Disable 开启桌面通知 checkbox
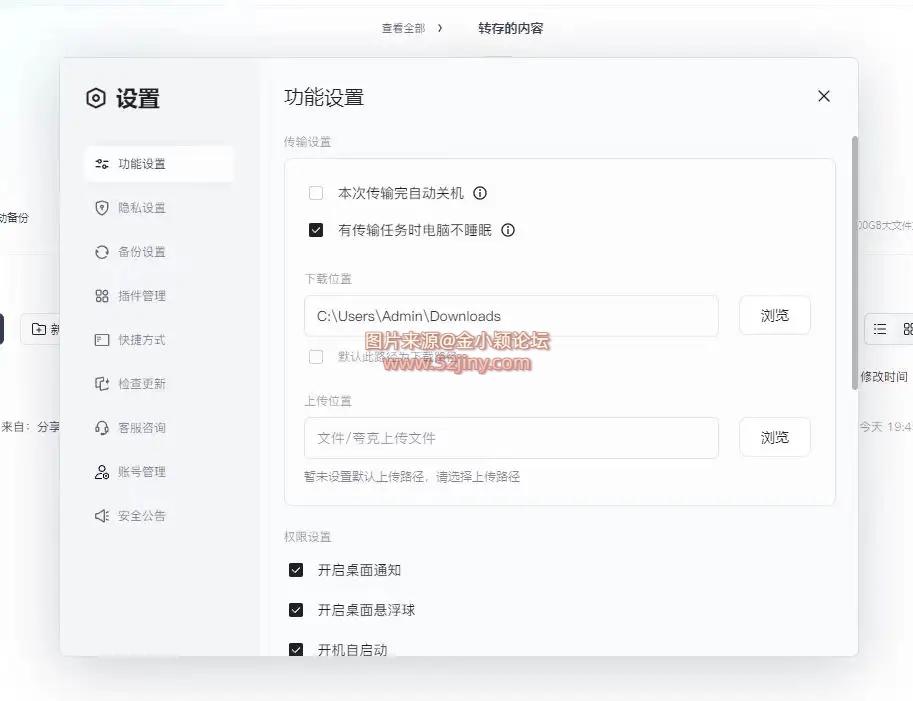Viewport: 913px width, 701px height. pyautogui.click(x=296, y=570)
